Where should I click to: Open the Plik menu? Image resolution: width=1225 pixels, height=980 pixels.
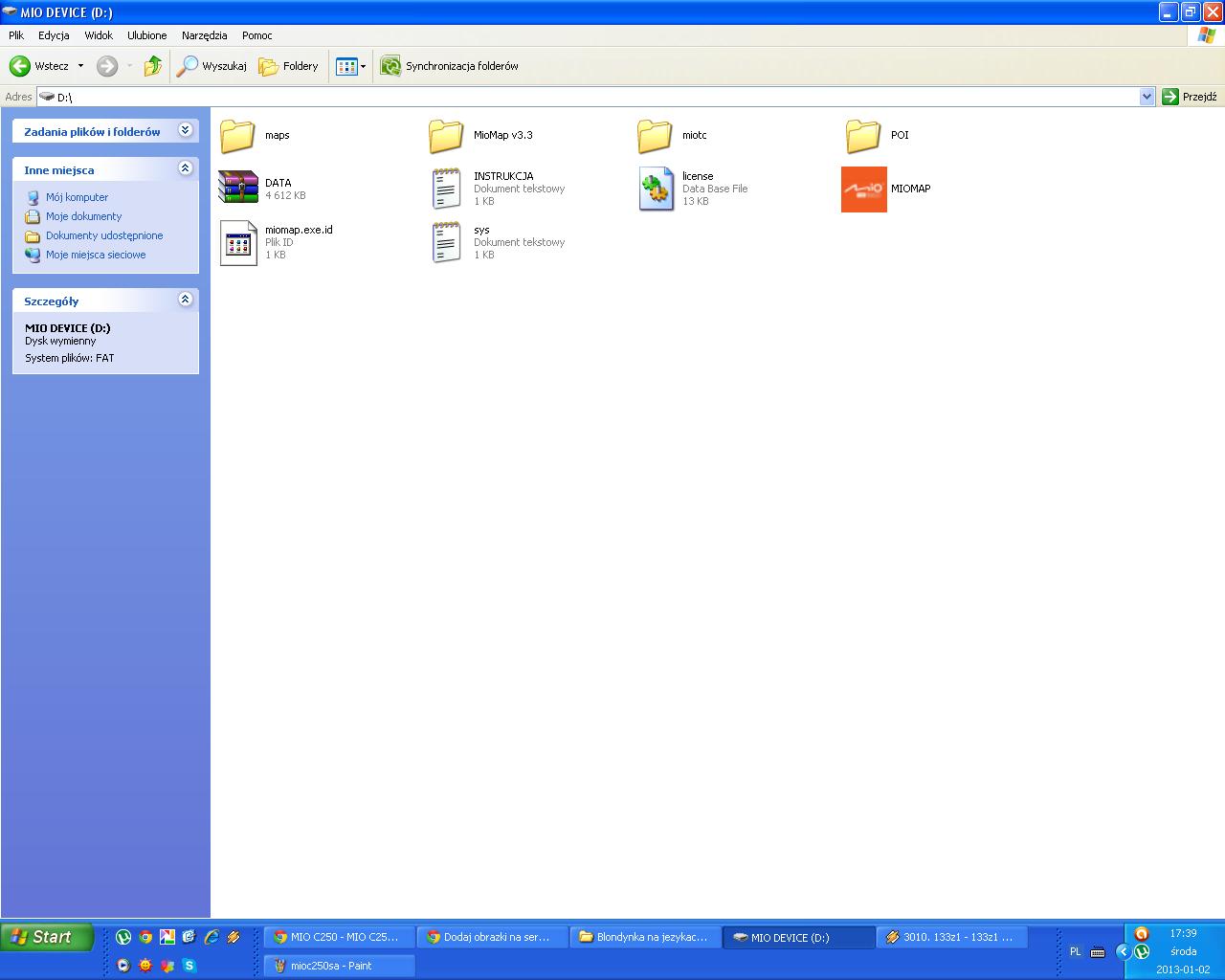pyautogui.click(x=16, y=35)
